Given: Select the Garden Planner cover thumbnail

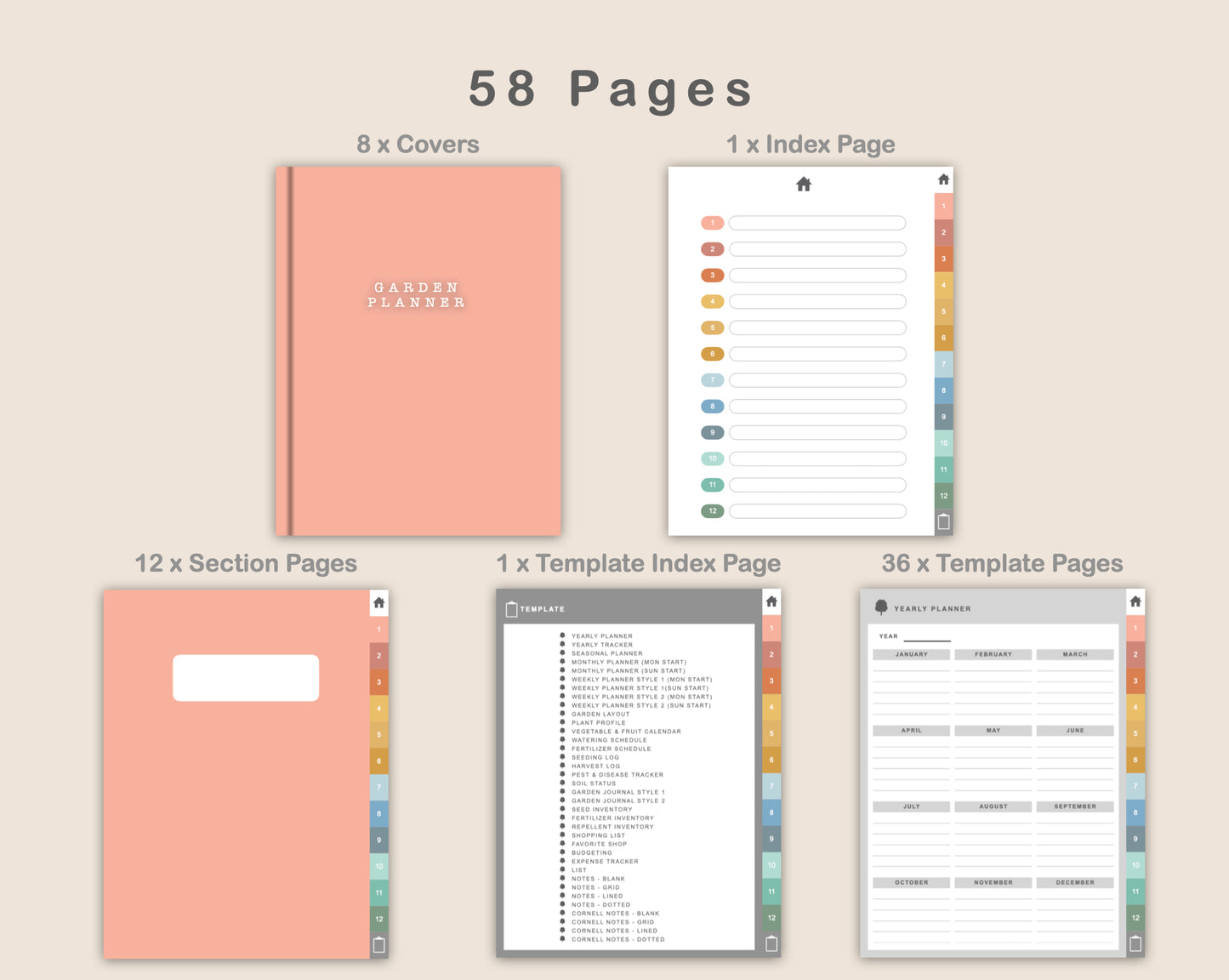Looking at the screenshot, I should 418,350.
